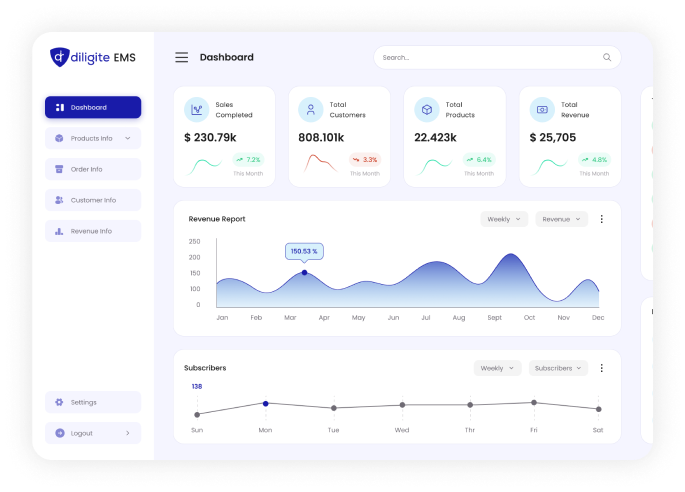Open Weekly dropdown in Revenue Report
The height and width of the screenshot is (492, 685).
point(504,219)
